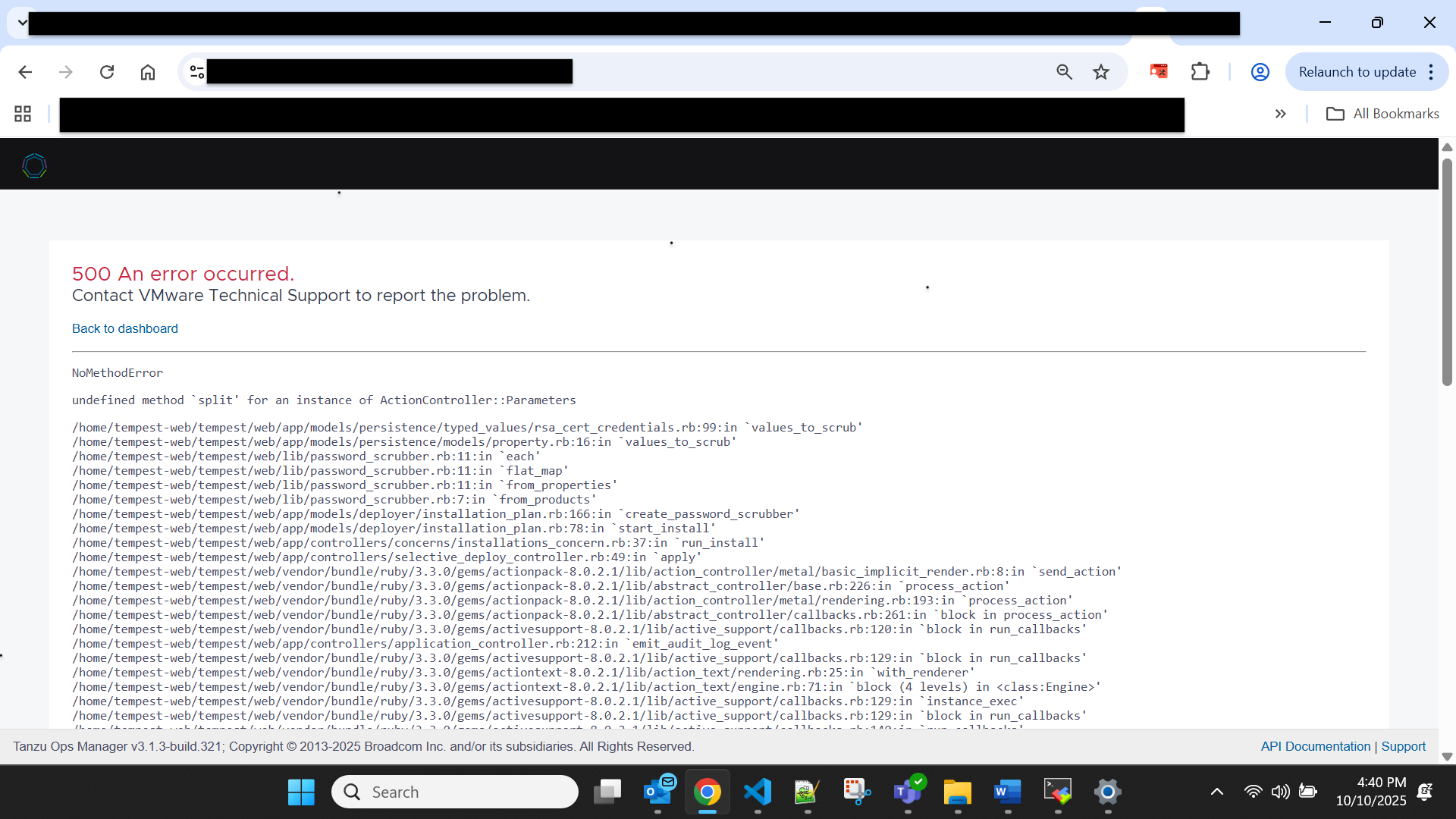Click Back to dashboard link
1456x819 pixels.
pyautogui.click(x=125, y=328)
